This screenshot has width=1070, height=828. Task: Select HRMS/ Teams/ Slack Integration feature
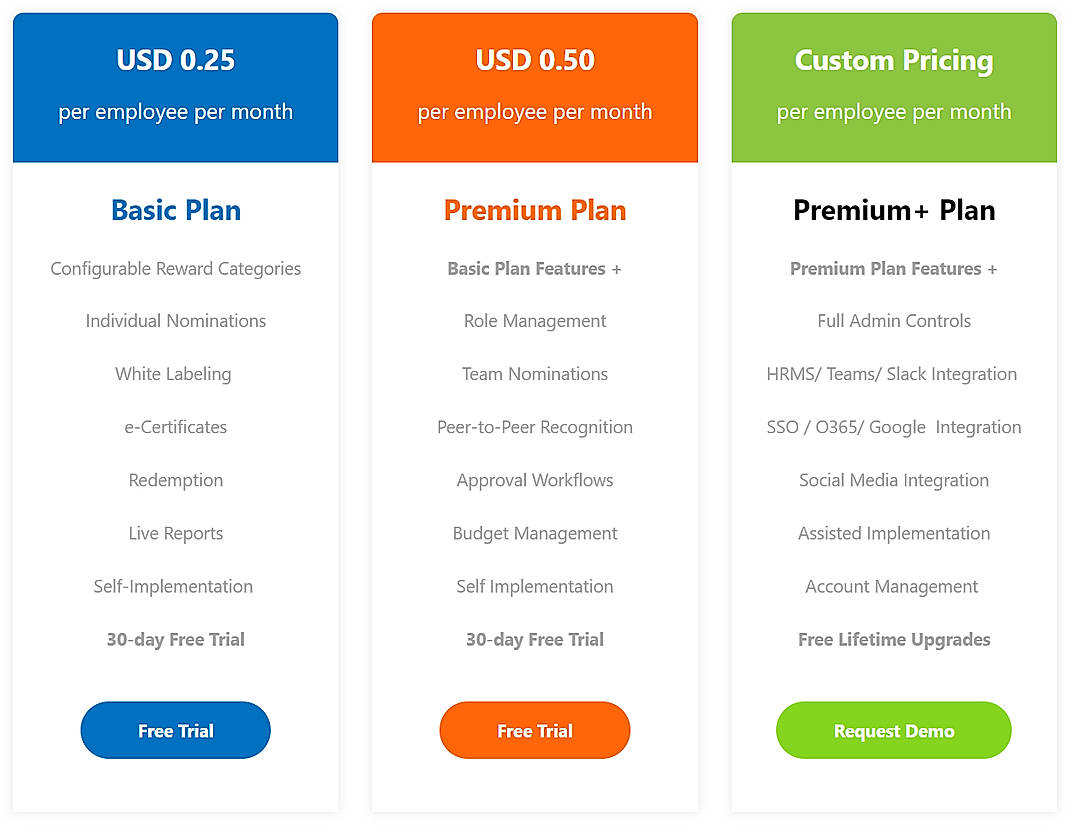coord(893,374)
